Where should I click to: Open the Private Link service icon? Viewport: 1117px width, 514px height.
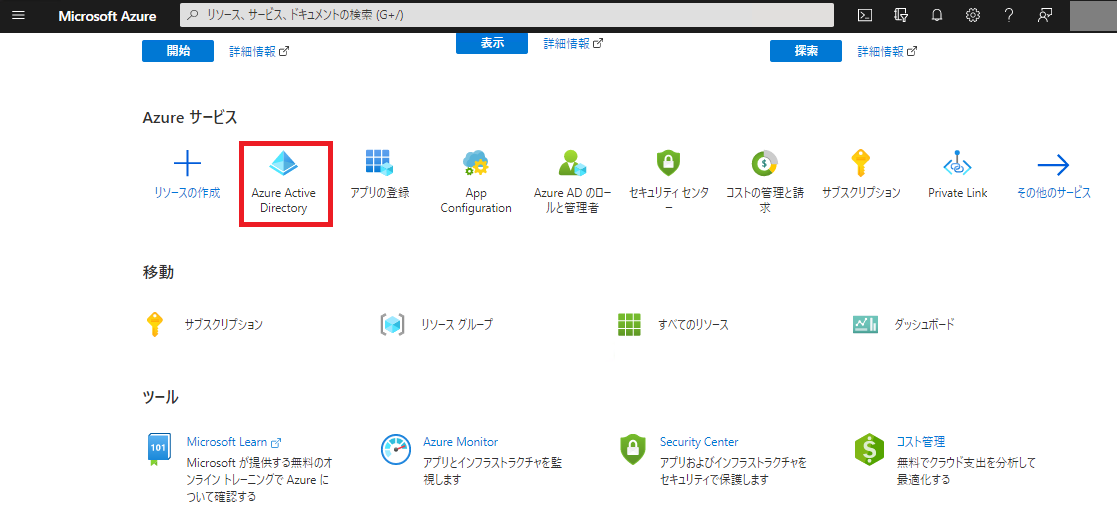[957, 165]
